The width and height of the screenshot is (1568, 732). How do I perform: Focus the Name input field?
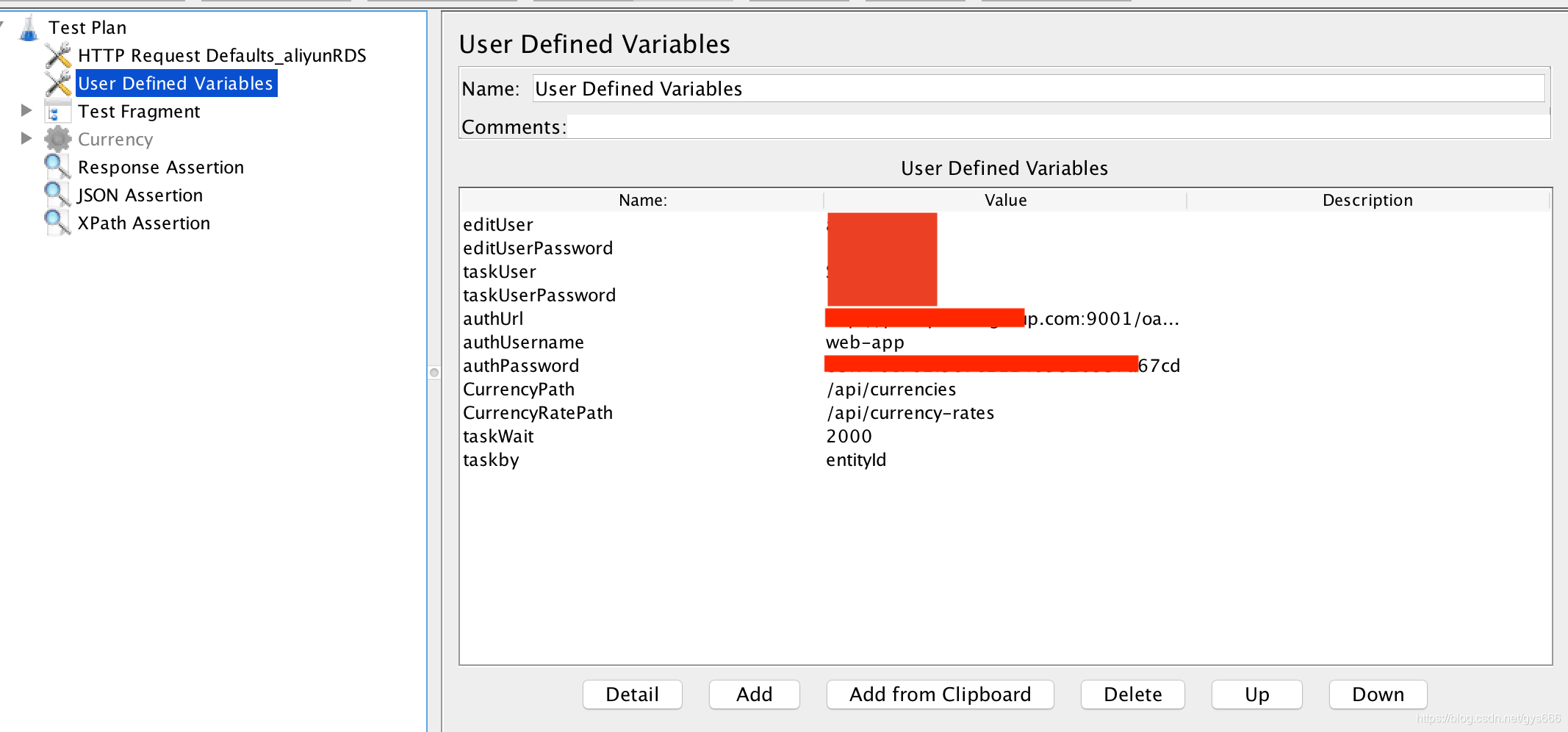click(1038, 89)
